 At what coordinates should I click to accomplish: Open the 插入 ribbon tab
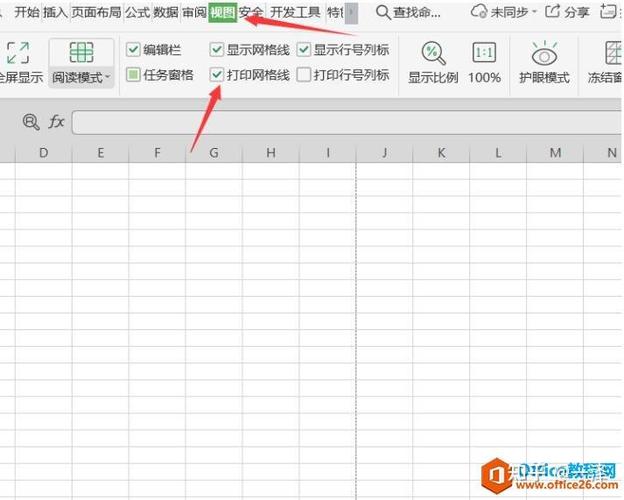(x=55, y=12)
